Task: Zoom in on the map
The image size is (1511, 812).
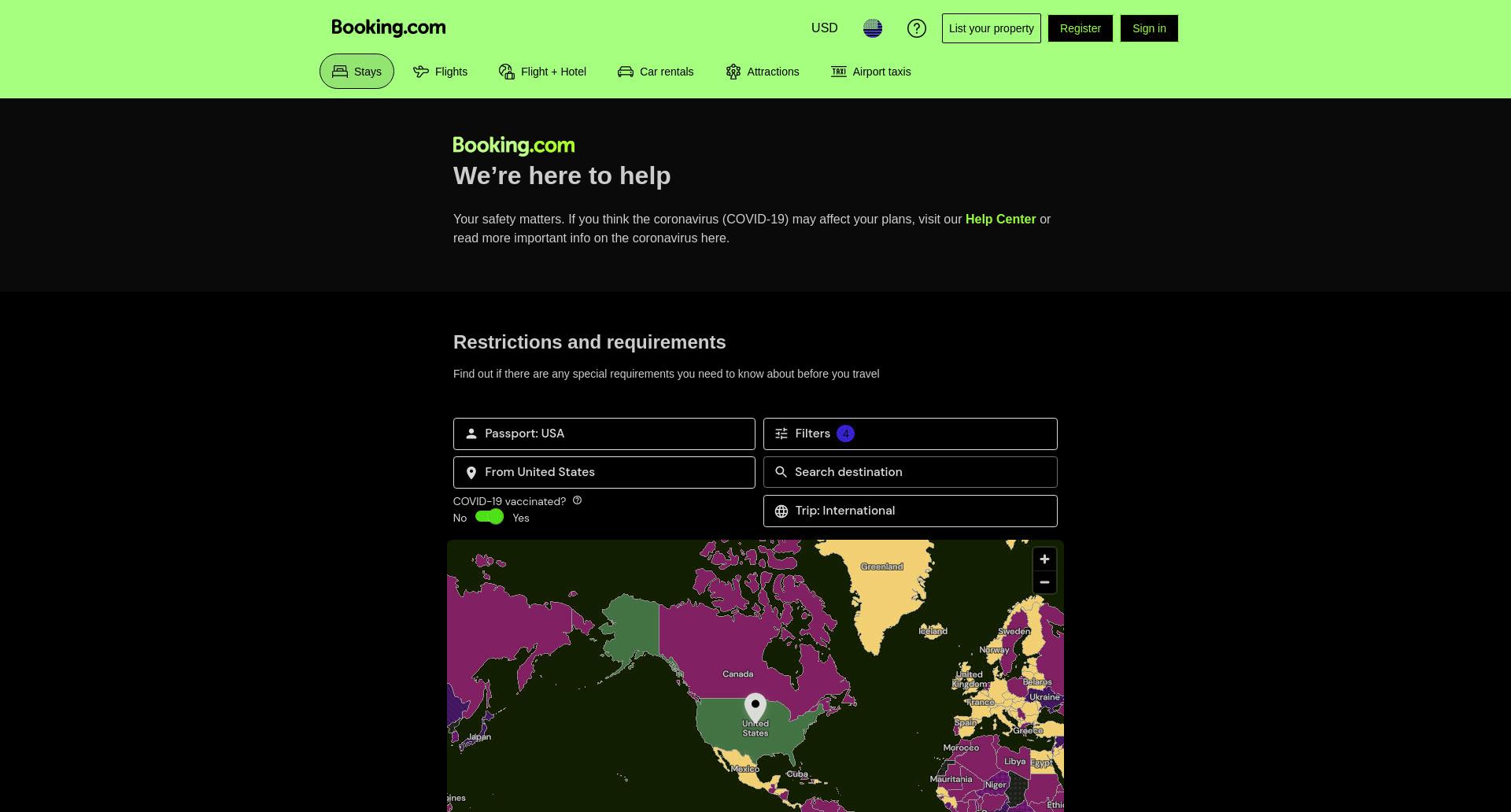Action: 1044,559
